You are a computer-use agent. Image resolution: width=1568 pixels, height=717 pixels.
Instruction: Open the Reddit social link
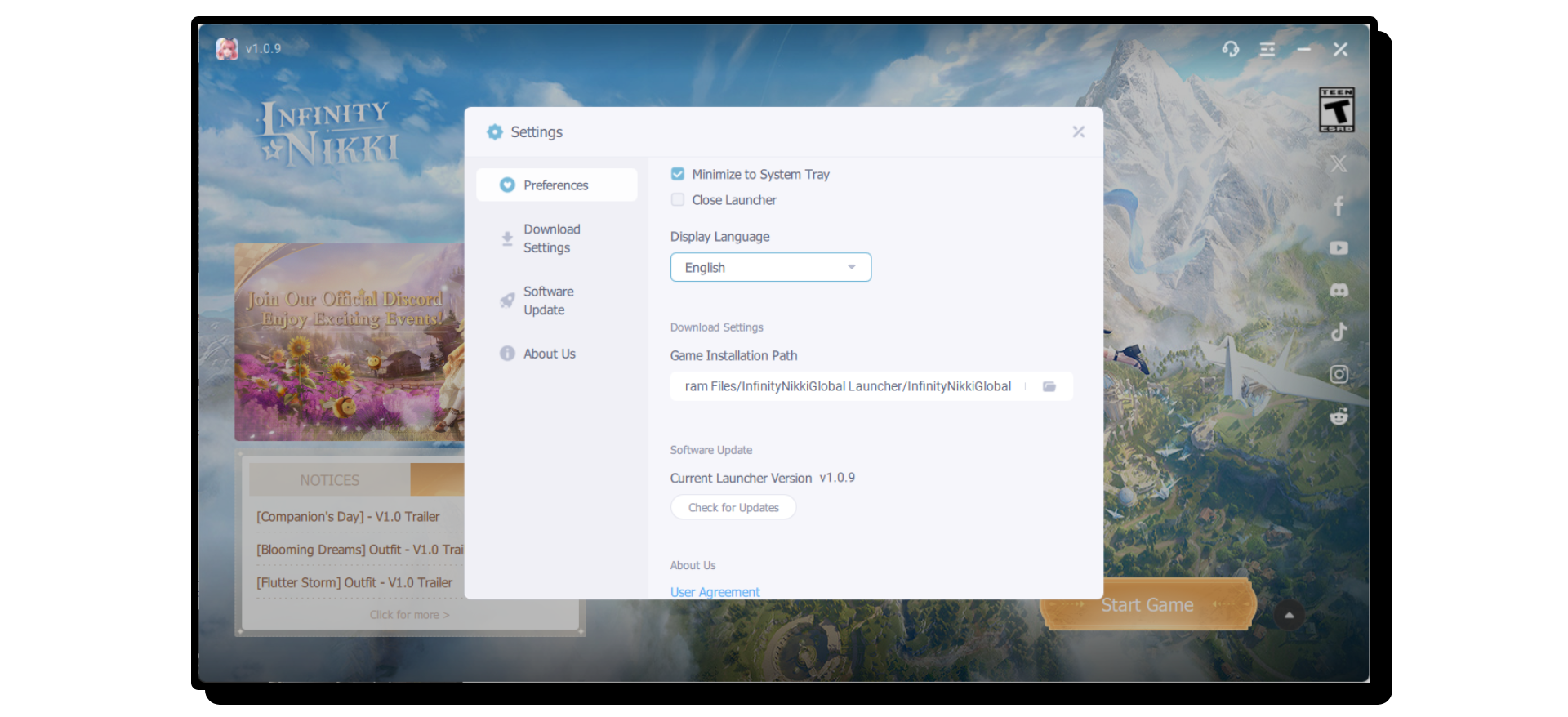click(x=1339, y=416)
